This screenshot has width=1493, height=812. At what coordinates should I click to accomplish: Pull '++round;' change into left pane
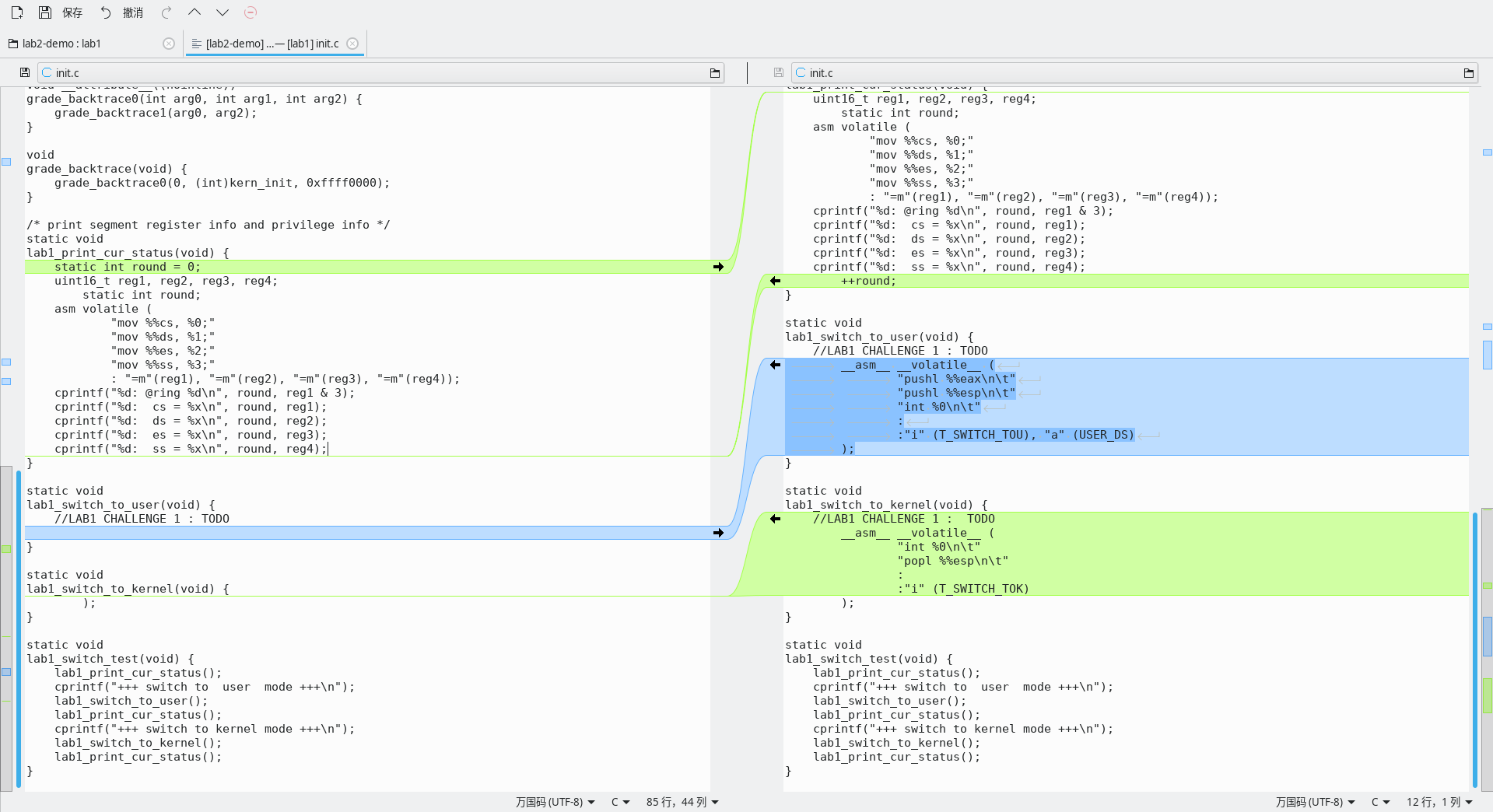pos(775,281)
